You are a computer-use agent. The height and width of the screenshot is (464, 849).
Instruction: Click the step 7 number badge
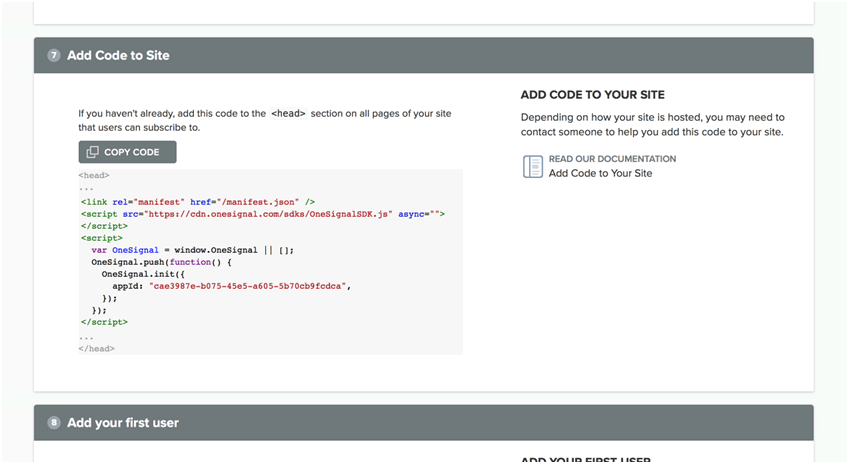[x=54, y=56]
